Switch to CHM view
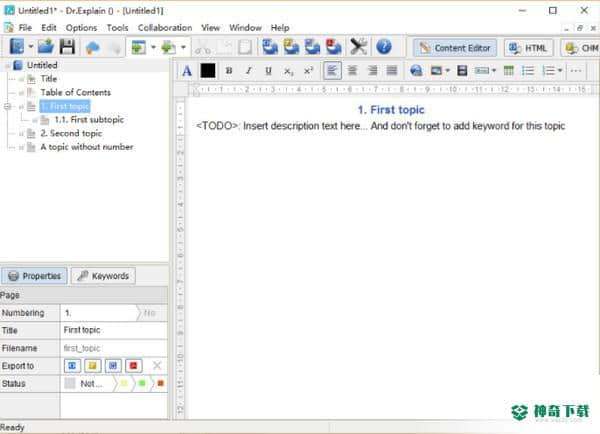 pos(580,48)
